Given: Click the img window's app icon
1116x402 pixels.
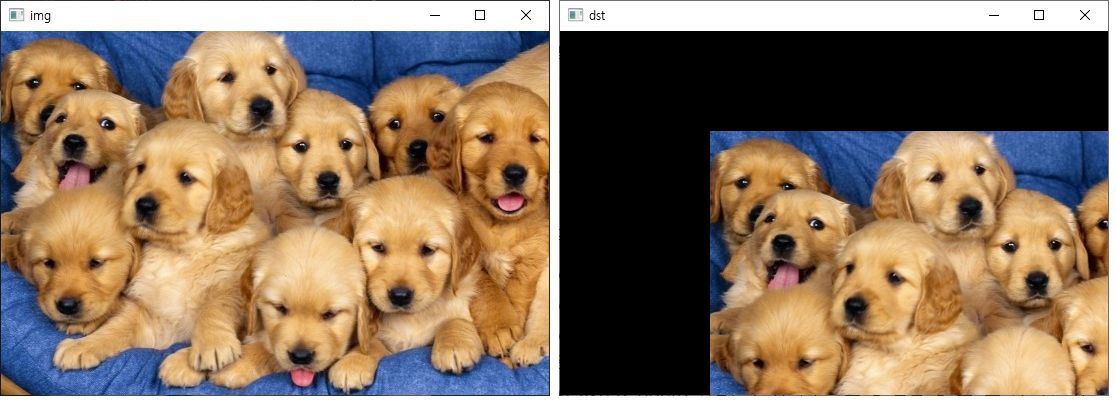Looking at the screenshot, I should pos(16,16).
